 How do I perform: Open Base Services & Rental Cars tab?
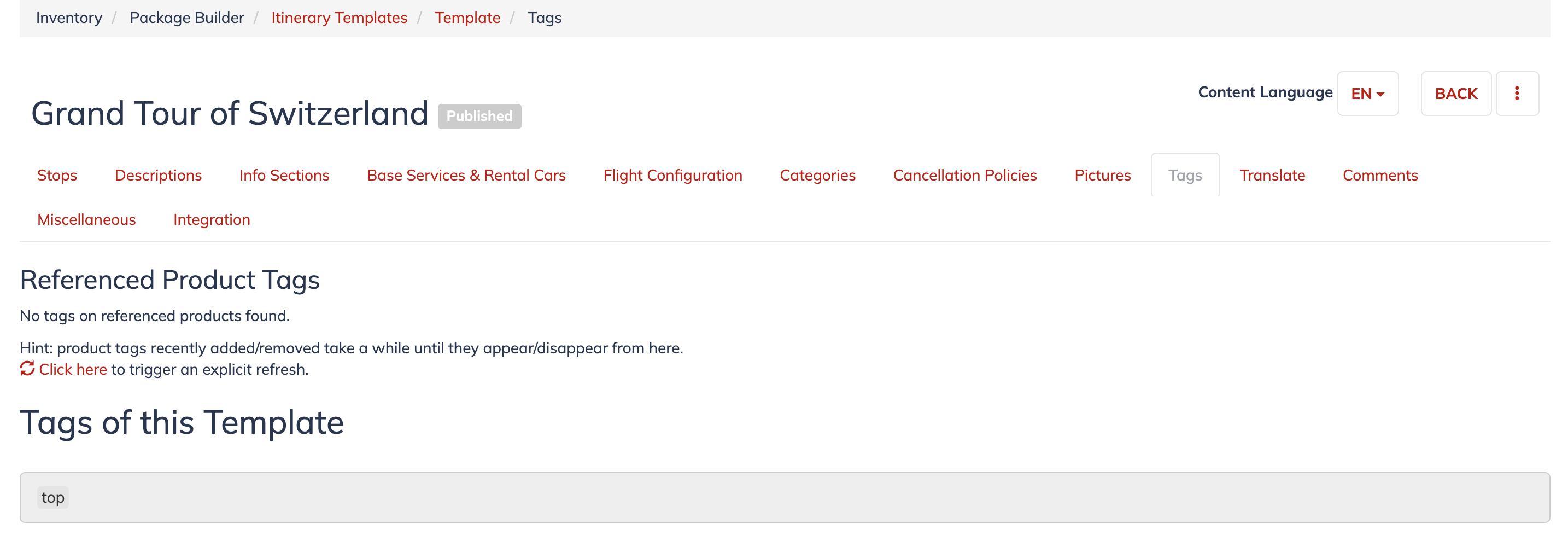[x=466, y=175]
